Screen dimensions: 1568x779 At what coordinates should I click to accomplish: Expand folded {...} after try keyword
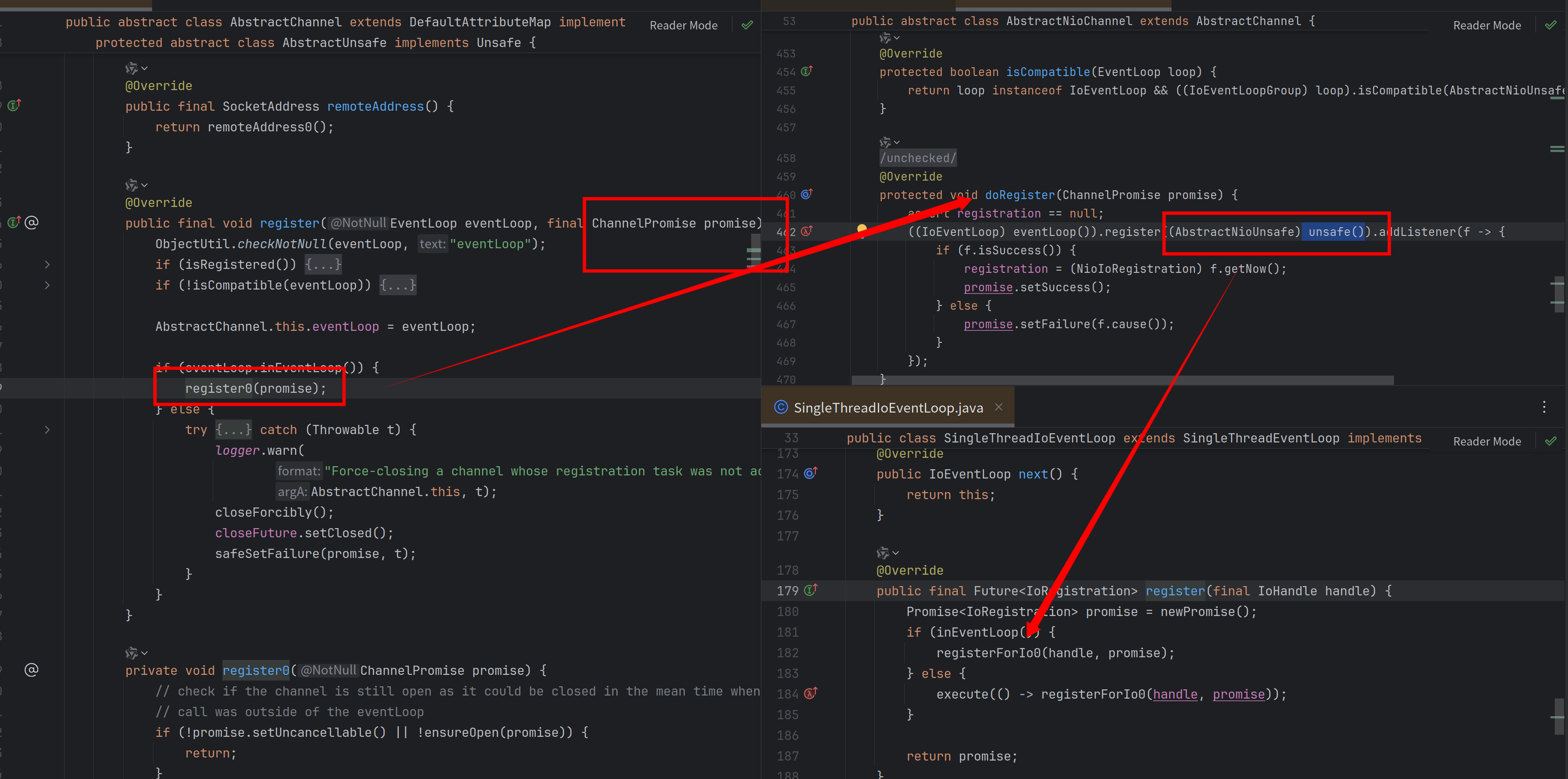234,430
